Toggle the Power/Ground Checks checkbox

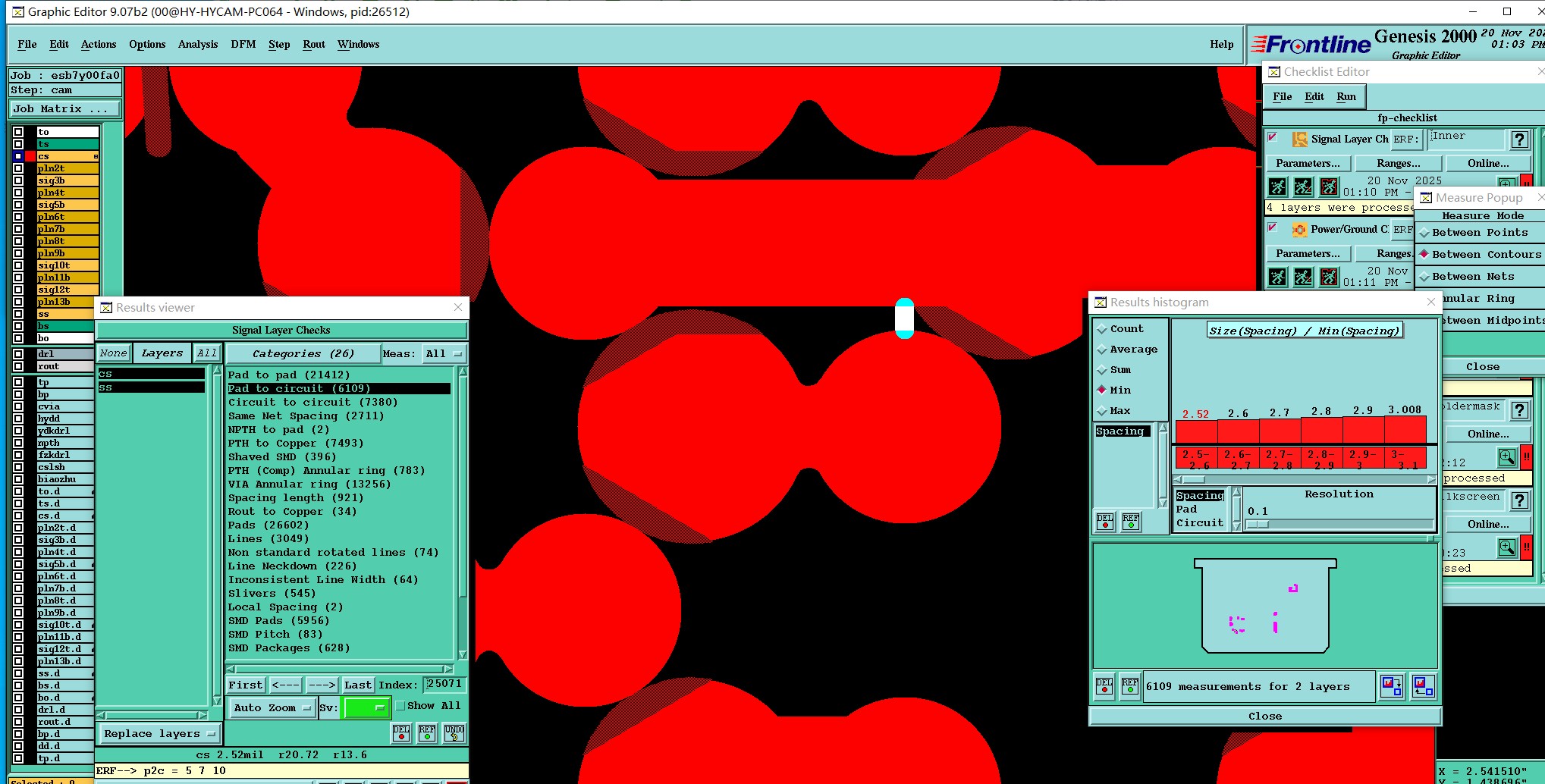pos(1273,227)
